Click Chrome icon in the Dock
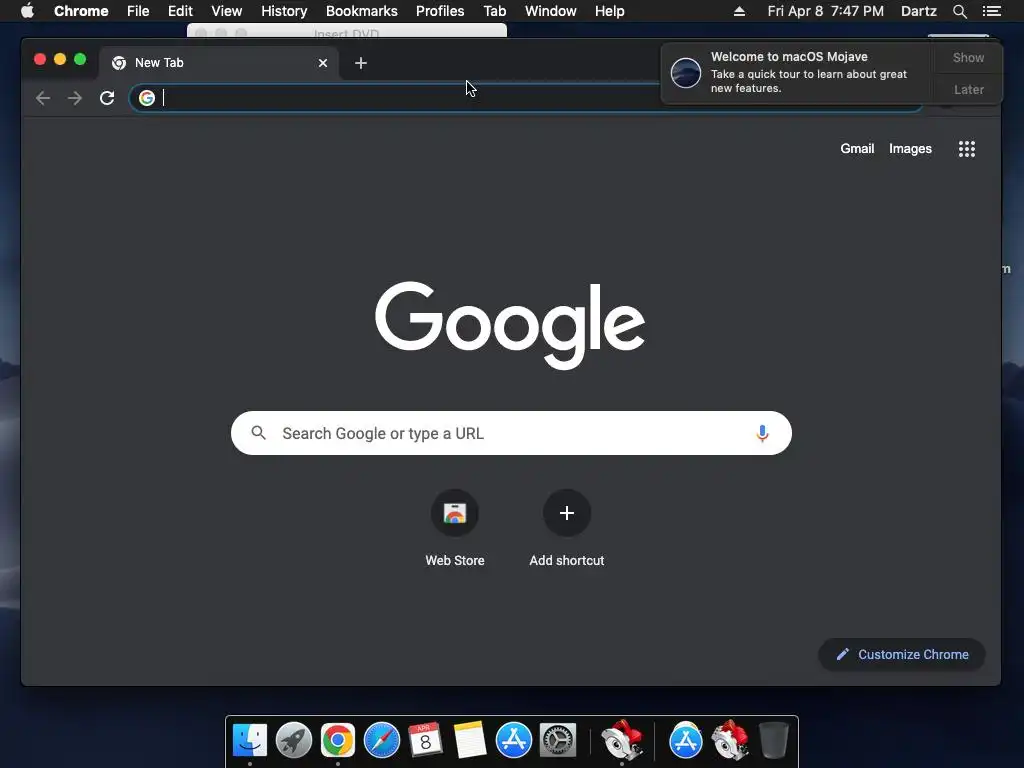The width and height of the screenshot is (1024, 768). 338,741
